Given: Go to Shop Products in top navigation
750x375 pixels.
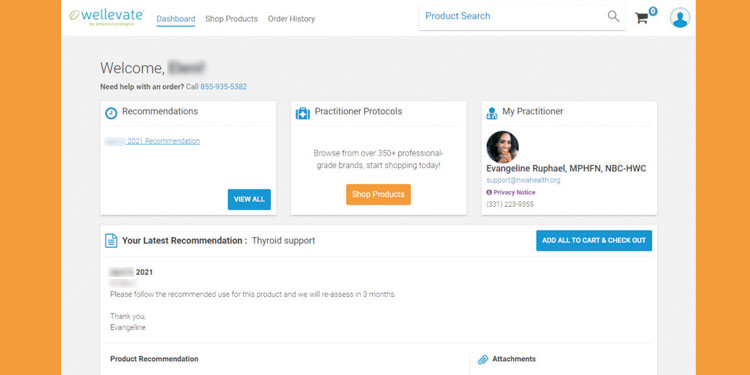Looking at the screenshot, I should tap(232, 19).
